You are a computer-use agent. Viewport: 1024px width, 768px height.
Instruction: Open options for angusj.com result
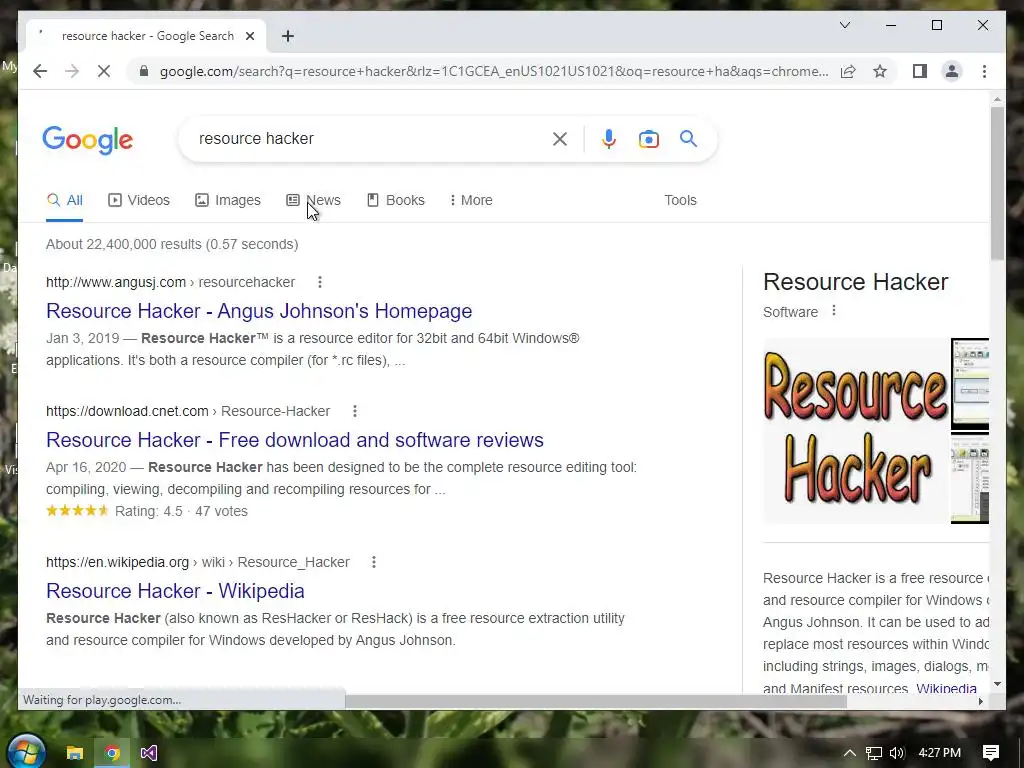[319, 282]
